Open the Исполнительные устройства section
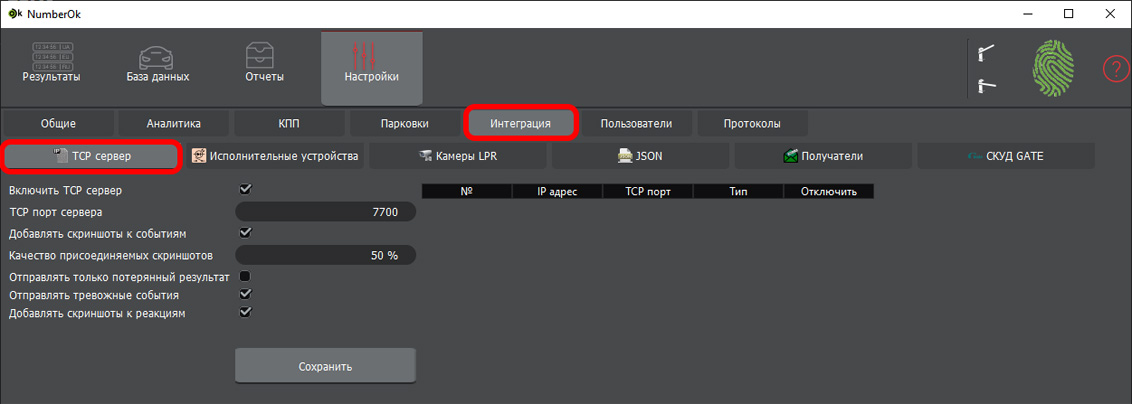Viewport: 1132px width, 404px height. [x=275, y=156]
